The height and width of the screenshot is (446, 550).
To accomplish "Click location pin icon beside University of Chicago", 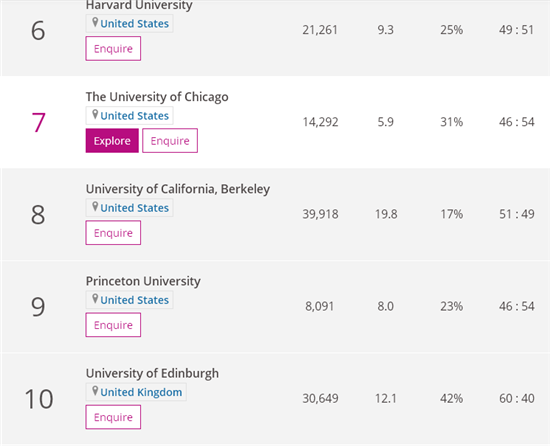I will [95, 115].
